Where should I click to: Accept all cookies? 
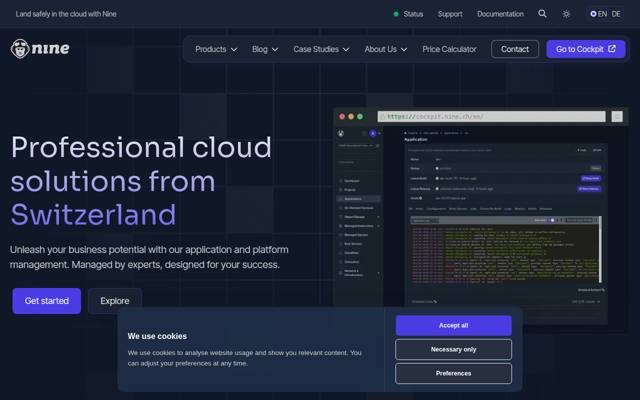[453, 325]
